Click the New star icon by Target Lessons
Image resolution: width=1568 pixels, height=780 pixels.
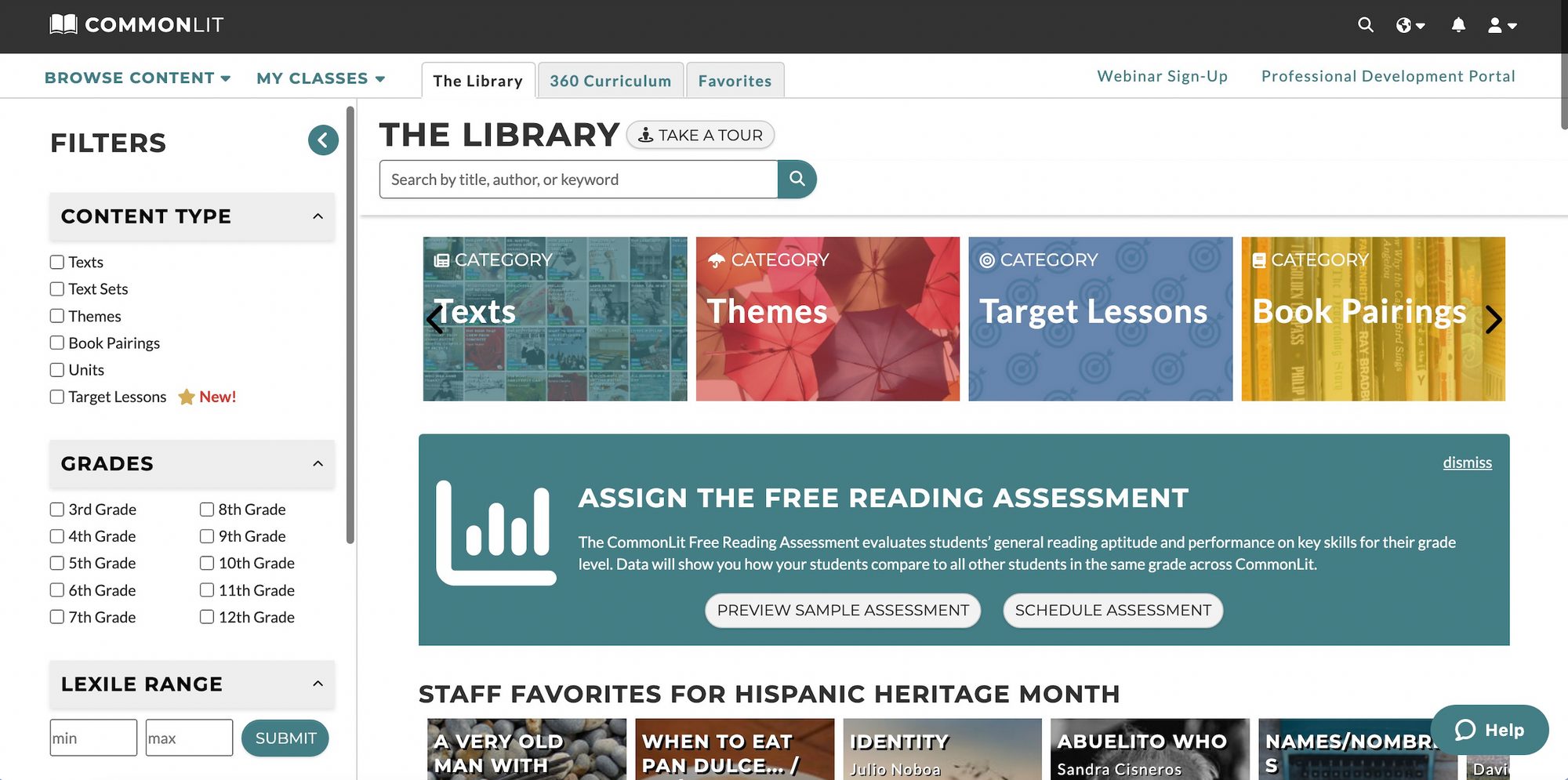click(x=187, y=397)
